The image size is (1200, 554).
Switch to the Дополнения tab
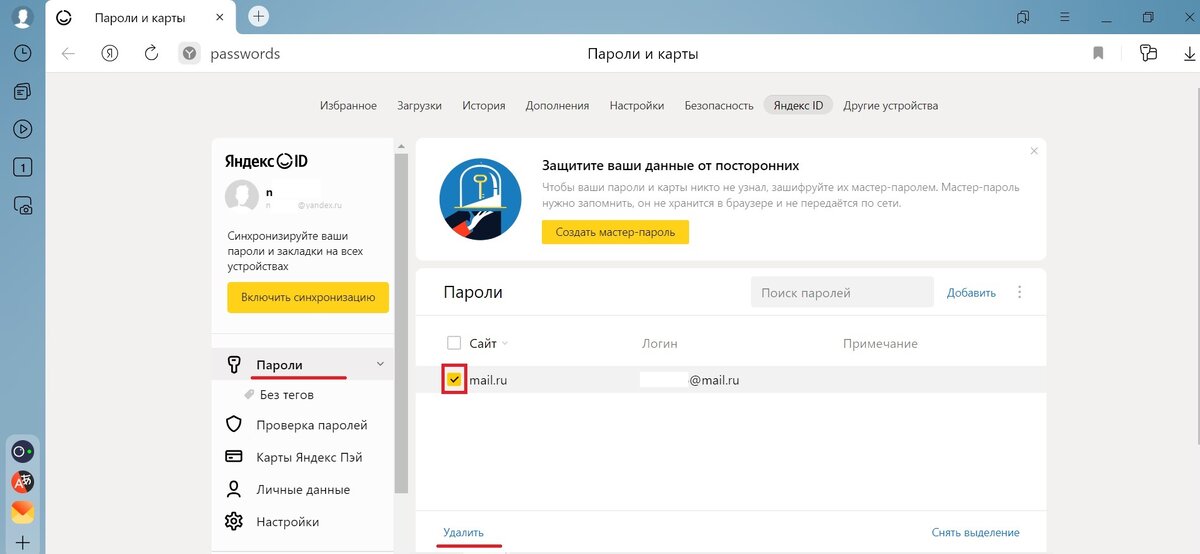coord(557,105)
